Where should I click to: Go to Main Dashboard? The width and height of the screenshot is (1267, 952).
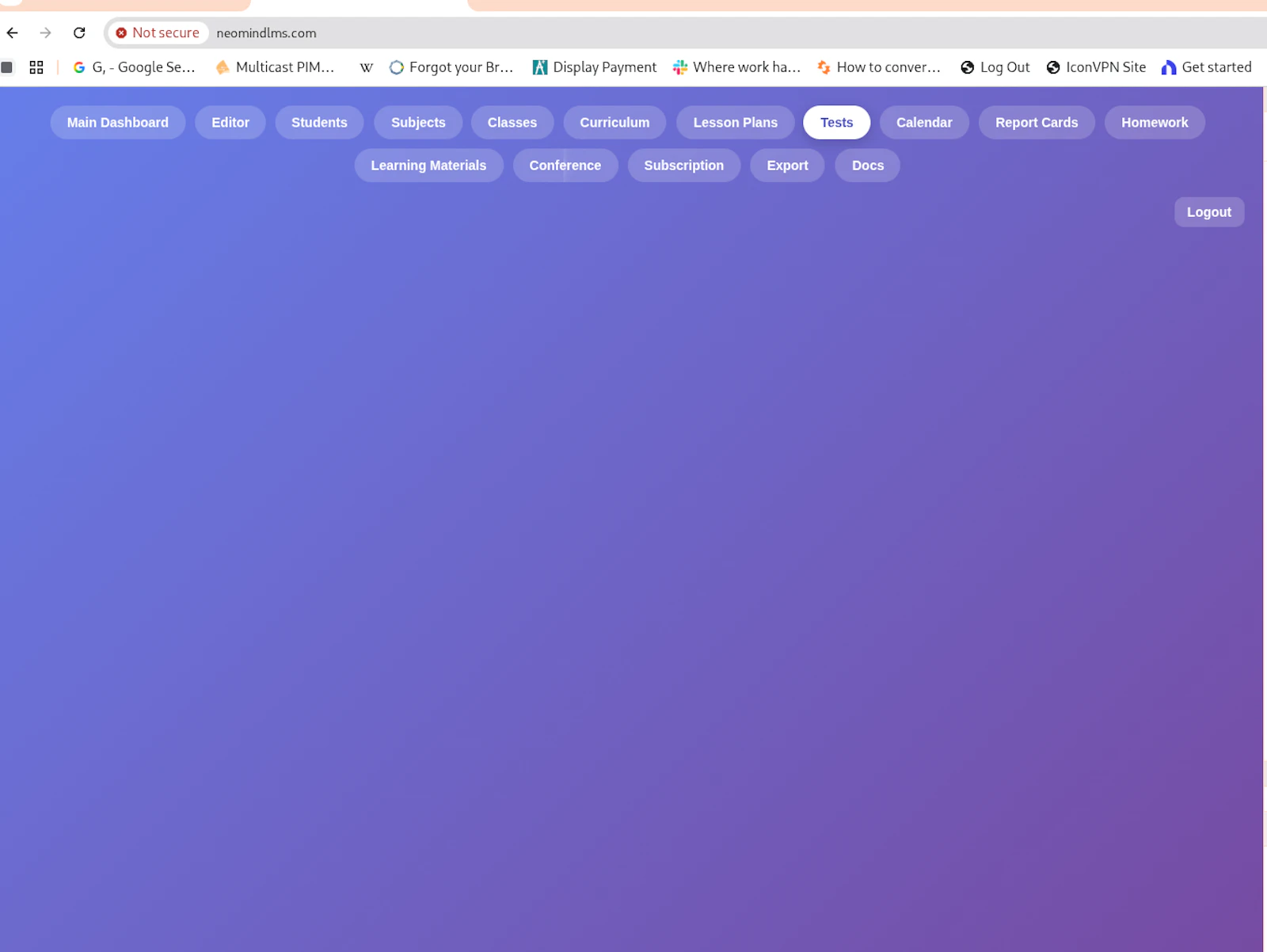pos(118,123)
